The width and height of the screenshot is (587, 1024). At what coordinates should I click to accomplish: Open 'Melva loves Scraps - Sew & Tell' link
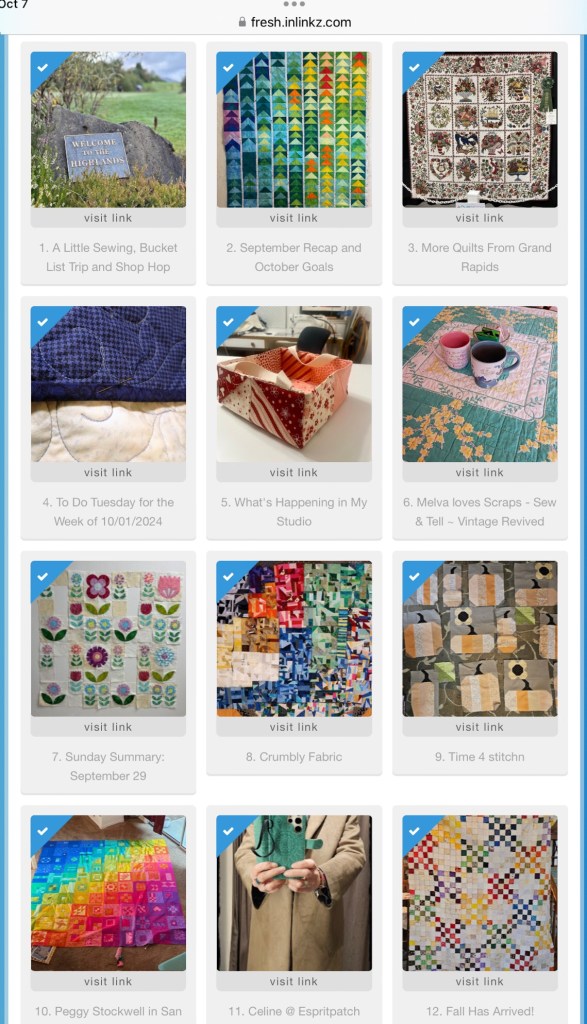click(480, 512)
